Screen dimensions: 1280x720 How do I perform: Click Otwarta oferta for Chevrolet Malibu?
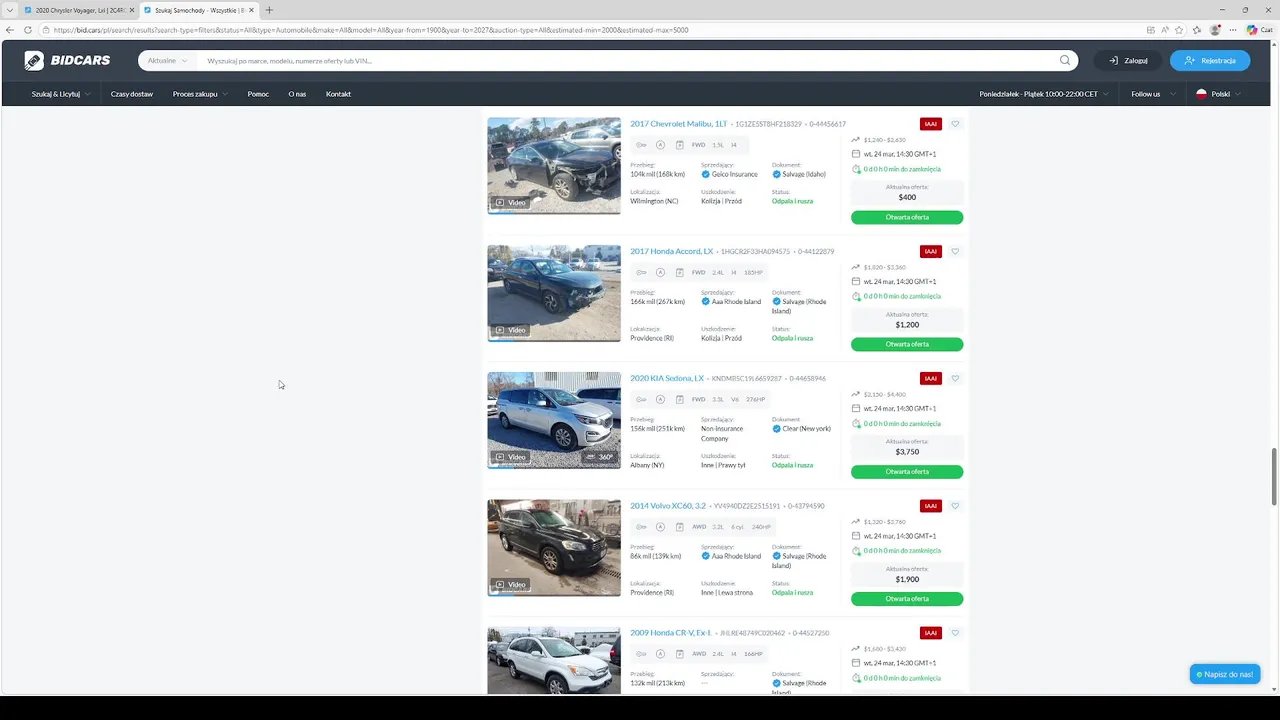(907, 217)
